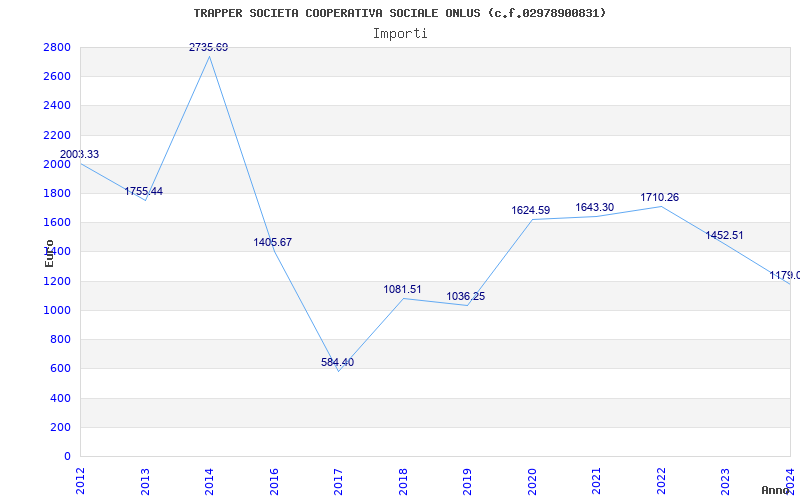The width and height of the screenshot is (800, 500).
Task: Click the 1643.30 data label
Action: coord(595,207)
